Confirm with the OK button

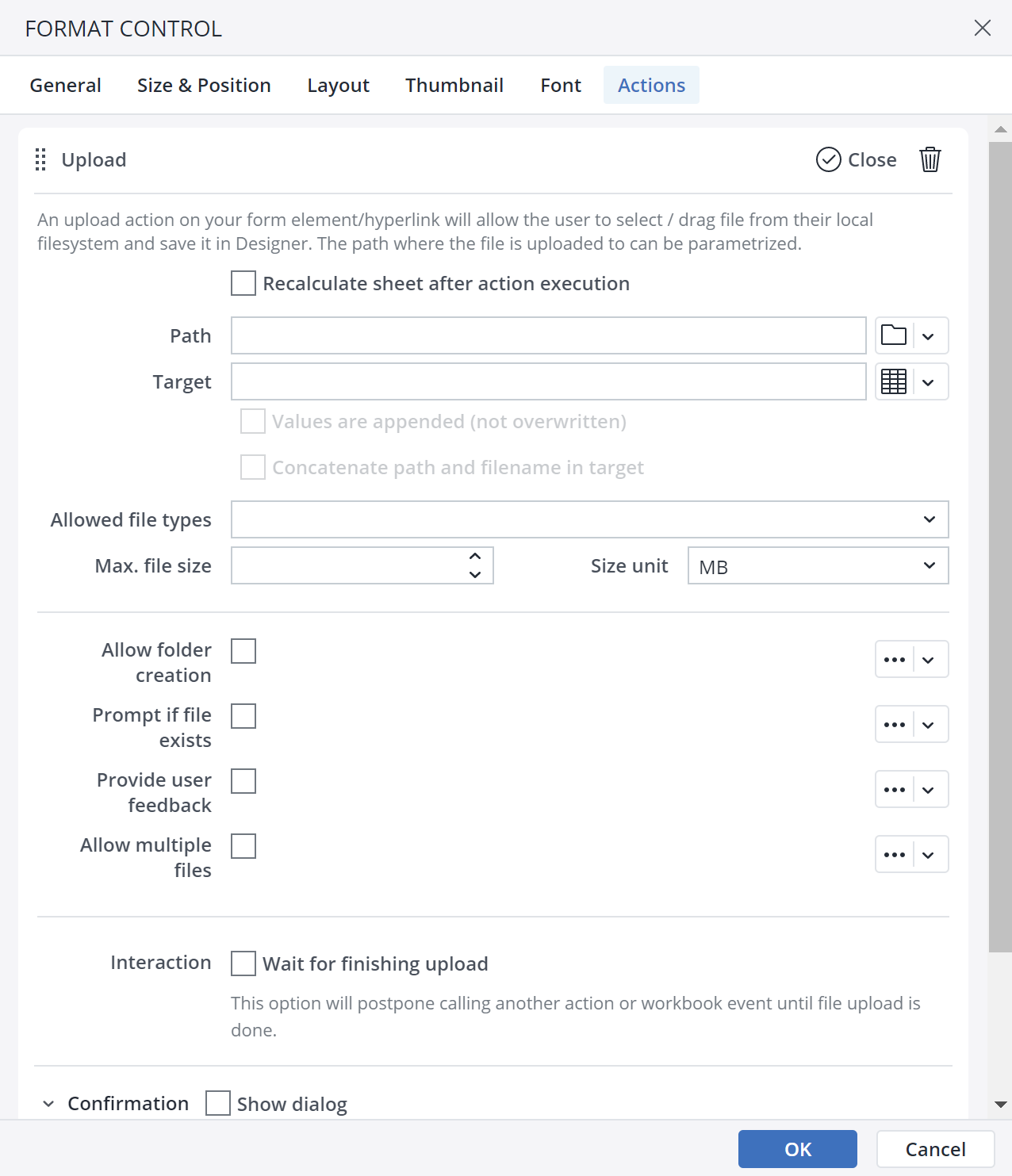[x=798, y=1149]
